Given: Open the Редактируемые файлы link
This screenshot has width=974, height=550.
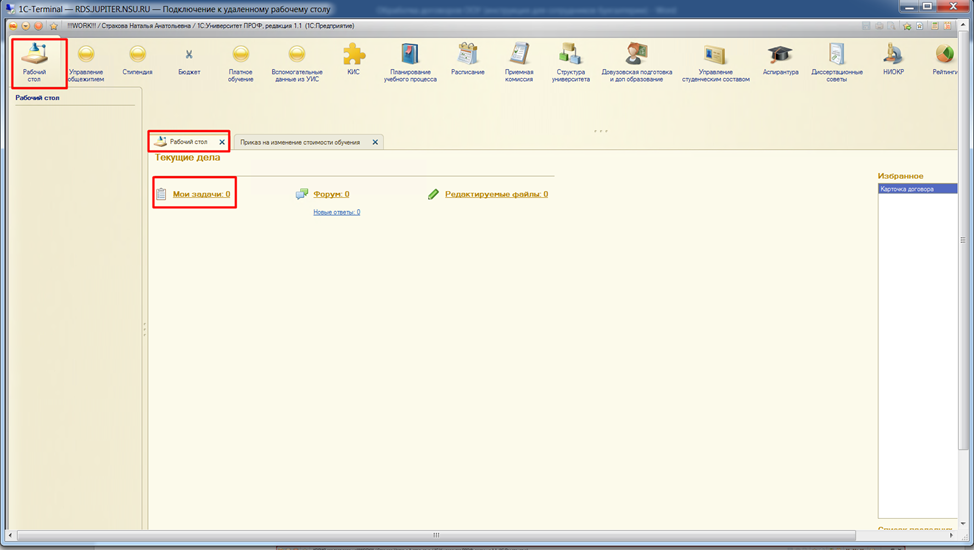Looking at the screenshot, I should click(x=496, y=194).
